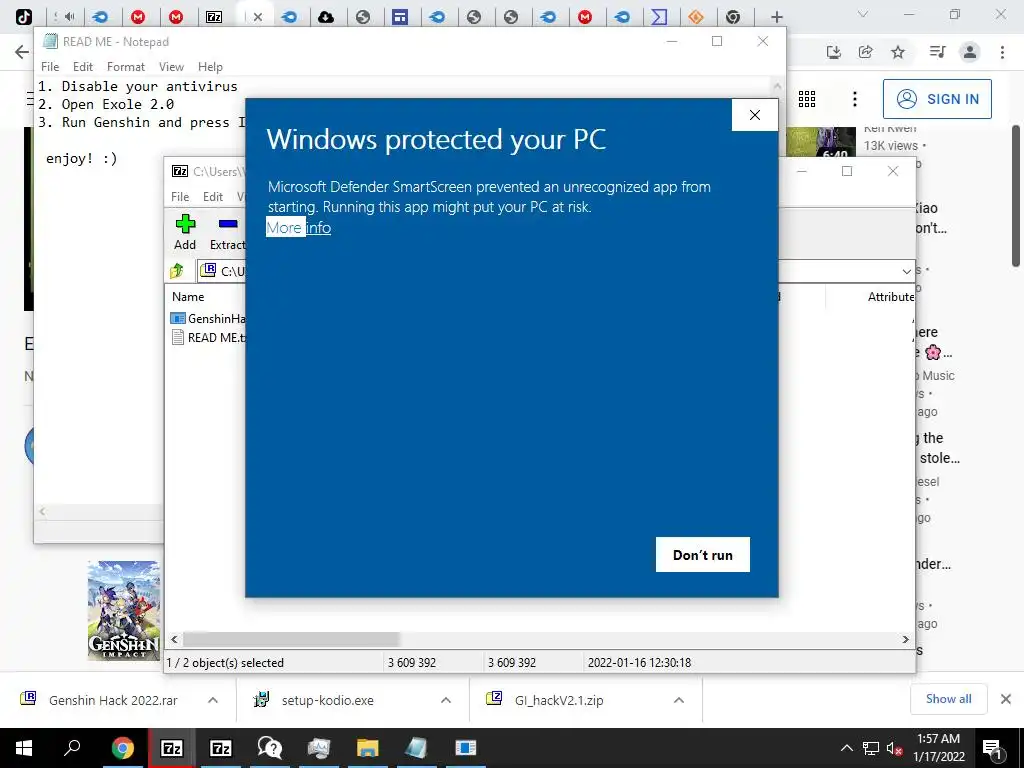Open taskbar search magnifier

tap(72, 748)
